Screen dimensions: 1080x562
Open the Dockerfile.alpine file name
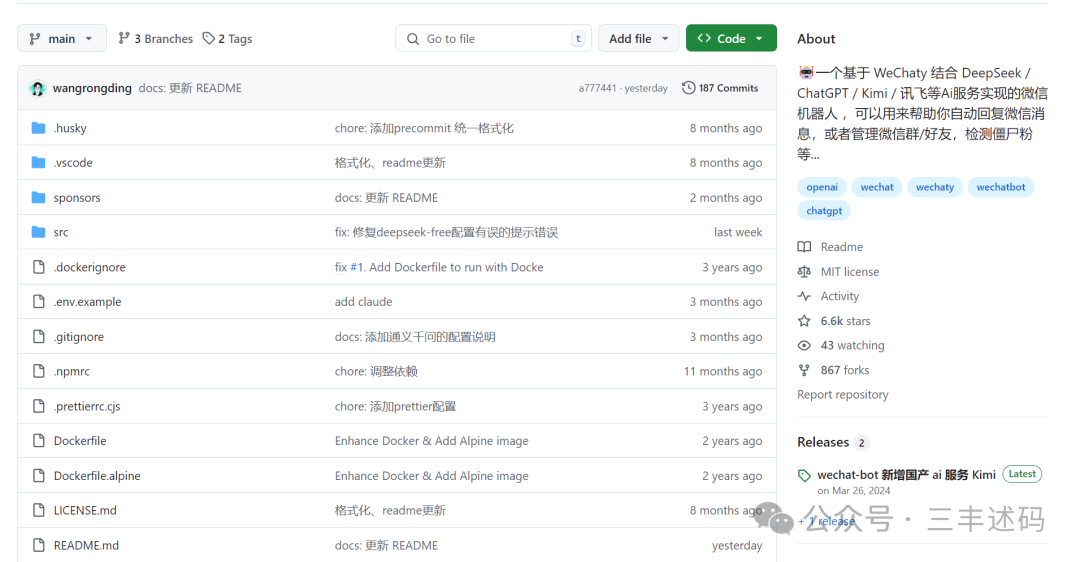click(x=97, y=476)
